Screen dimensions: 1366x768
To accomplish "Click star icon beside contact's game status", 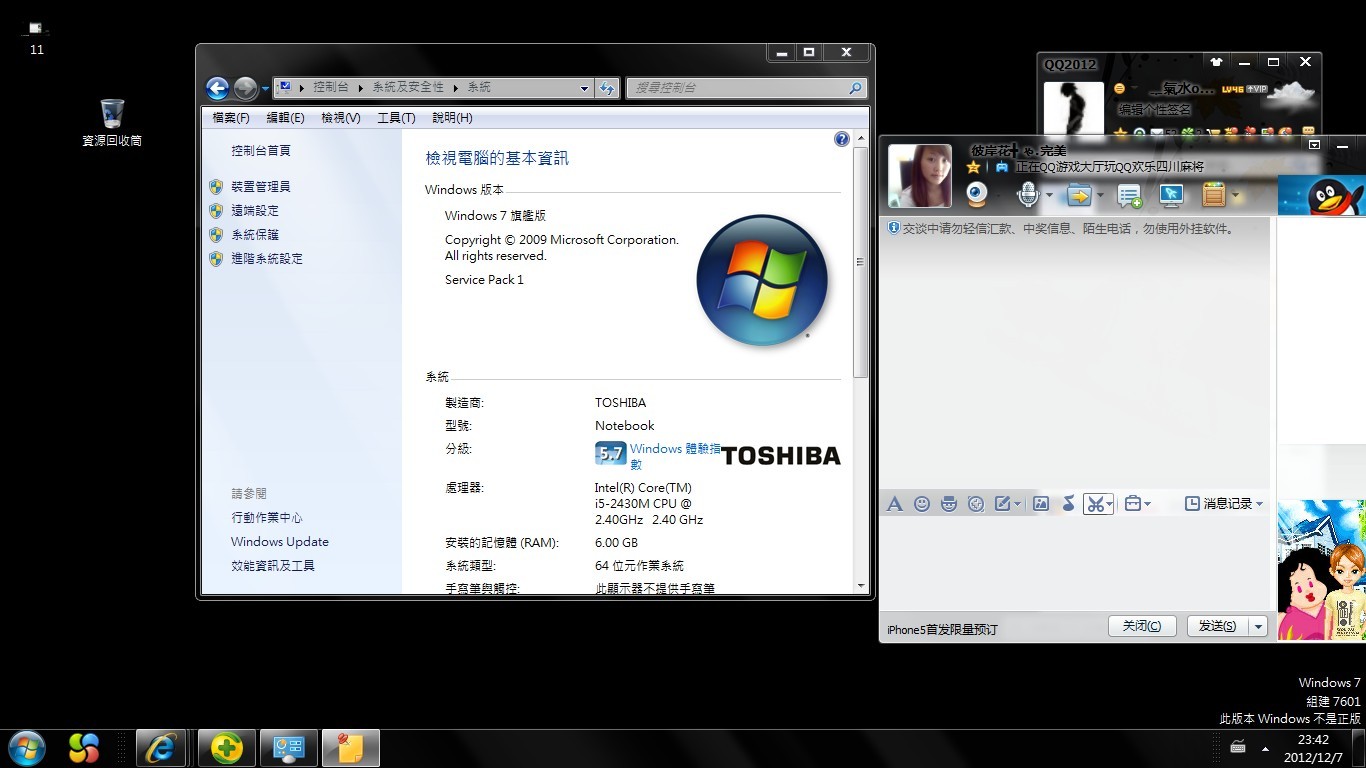I will [x=973, y=168].
